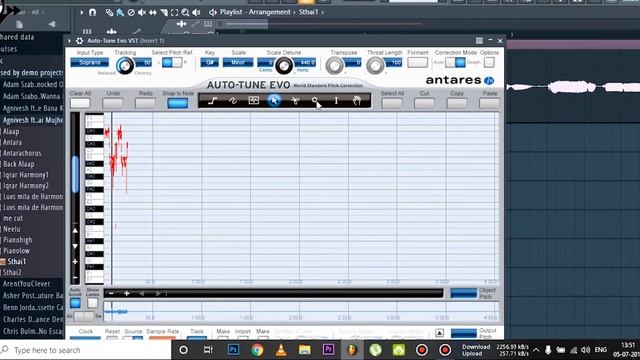Open Photoshop from the taskbar

tap(233, 350)
